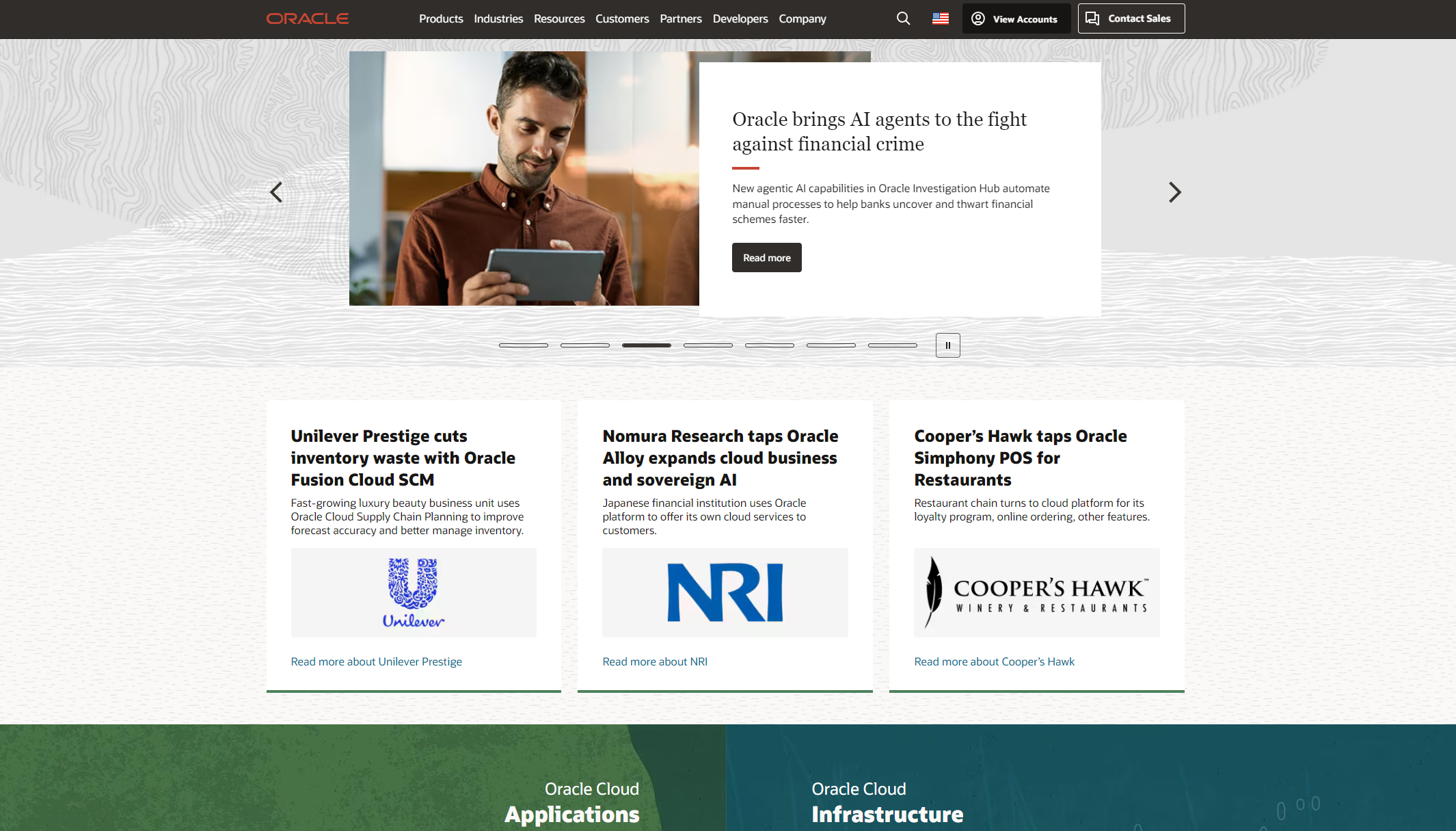This screenshot has height=831, width=1456.
Task: Click the Oracle logo
Action: (308, 18)
